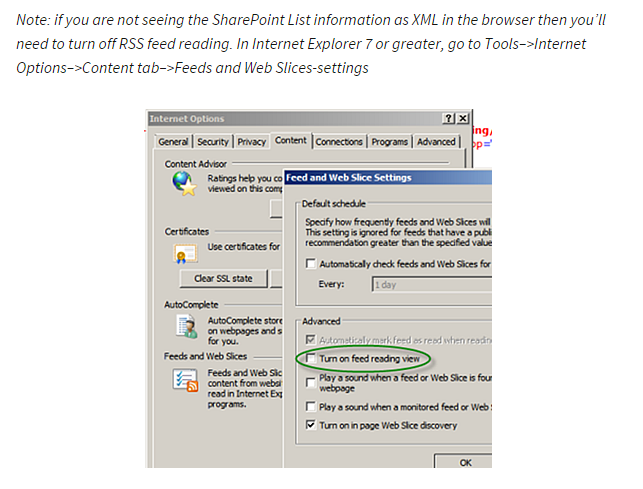
Task: Click the Certificates section heading
Action: [187, 232]
